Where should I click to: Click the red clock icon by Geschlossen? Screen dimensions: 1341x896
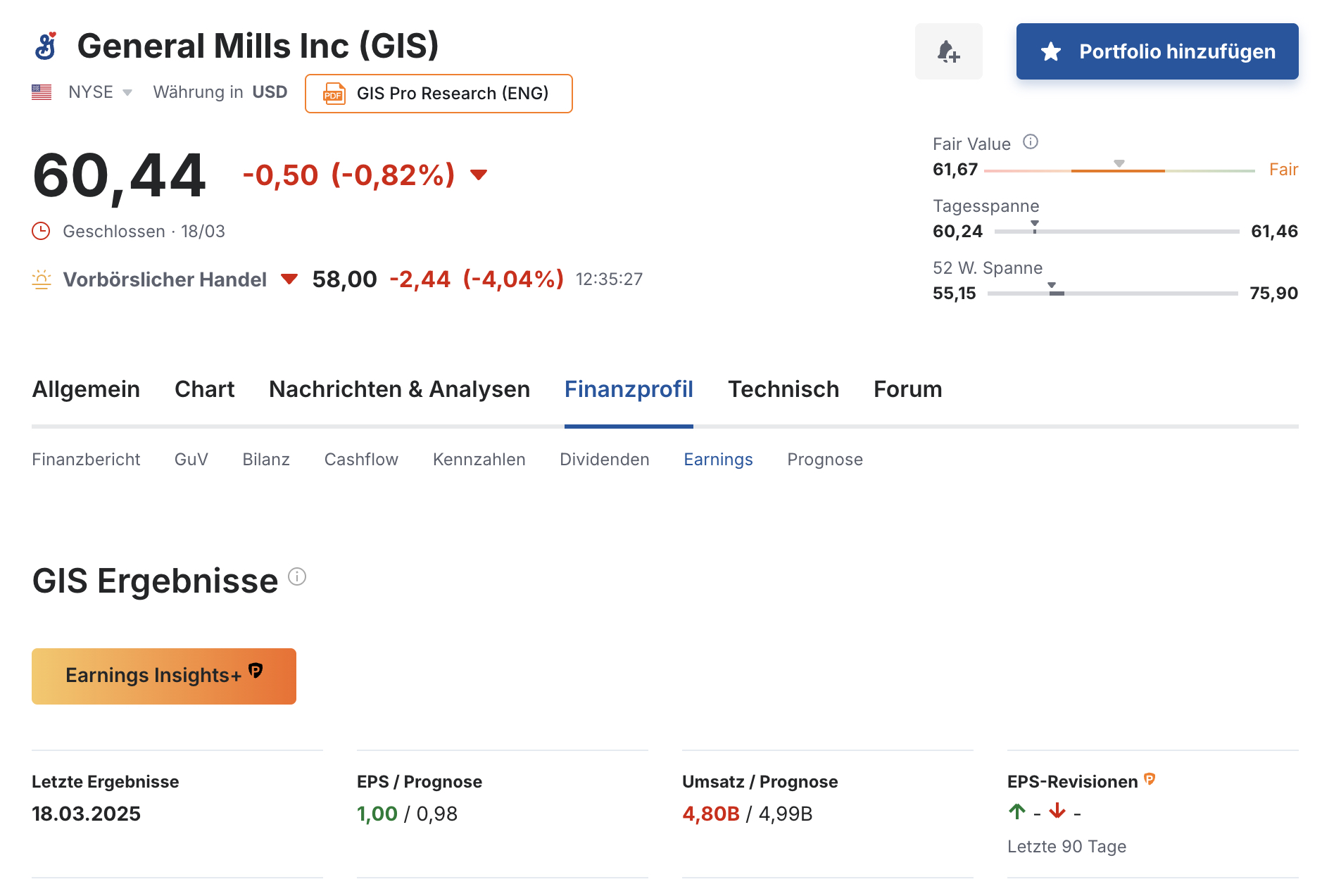tap(42, 231)
